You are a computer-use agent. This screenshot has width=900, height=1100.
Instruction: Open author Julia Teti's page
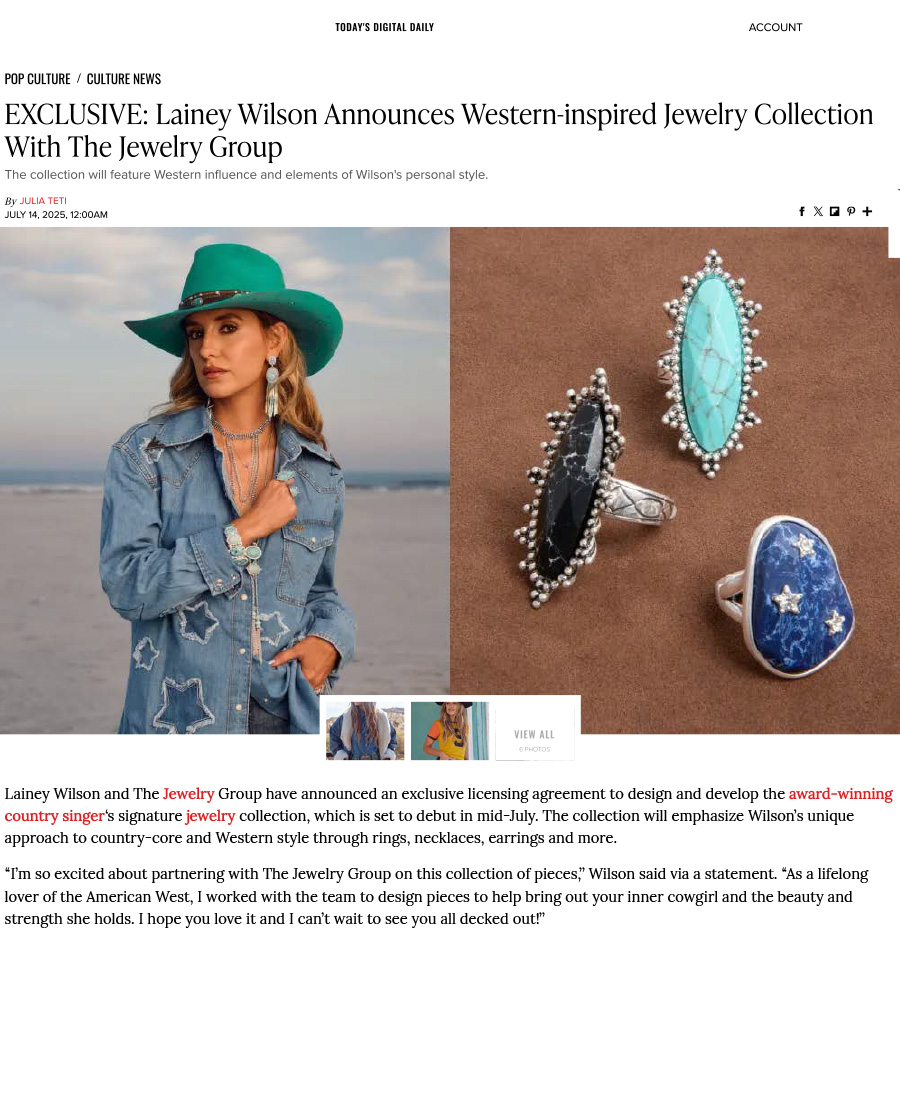coord(43,201)
